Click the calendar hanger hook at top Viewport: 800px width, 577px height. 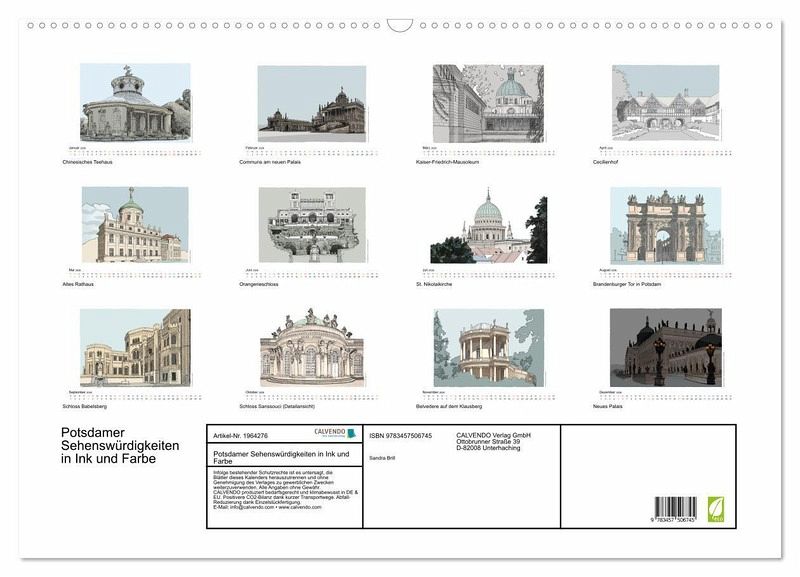pos(400,25)
